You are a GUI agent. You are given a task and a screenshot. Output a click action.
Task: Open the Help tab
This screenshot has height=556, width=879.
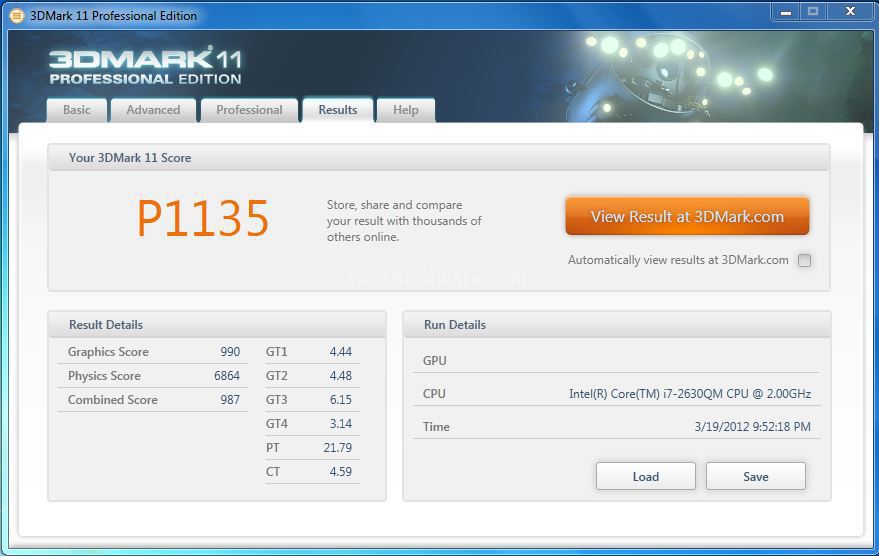coord(405,110)
